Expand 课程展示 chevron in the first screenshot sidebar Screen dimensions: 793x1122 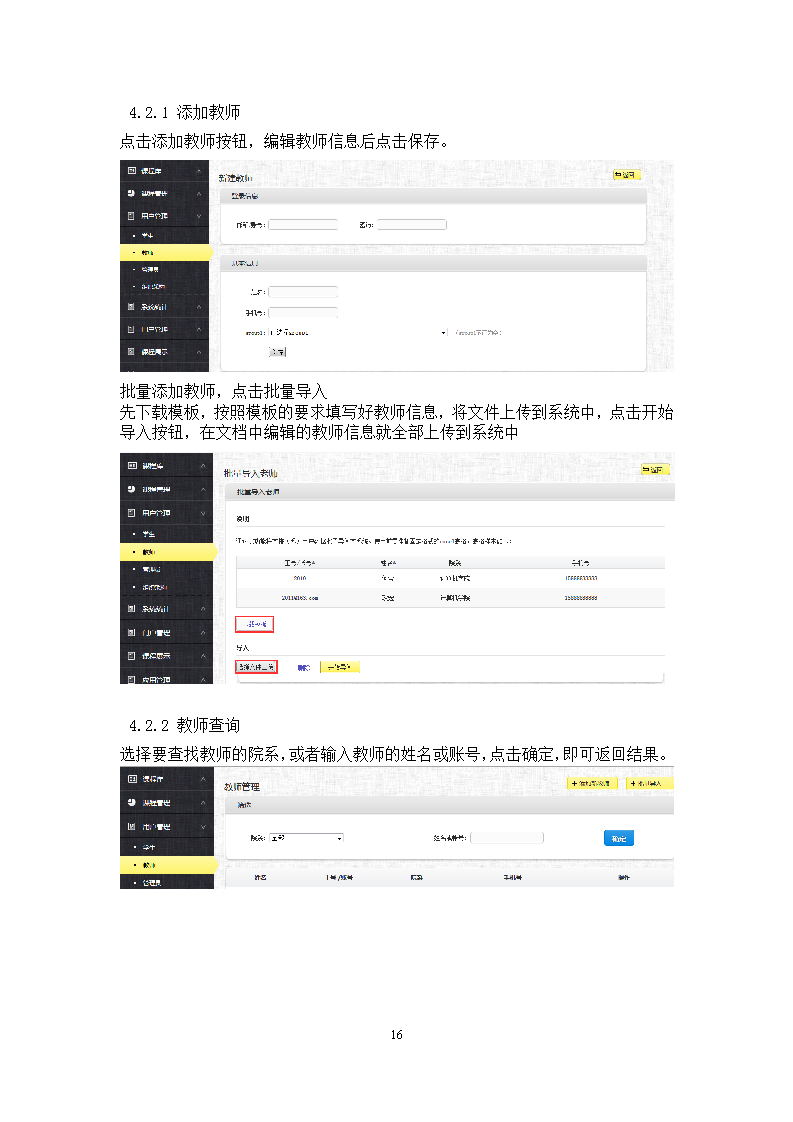(199, 351)
